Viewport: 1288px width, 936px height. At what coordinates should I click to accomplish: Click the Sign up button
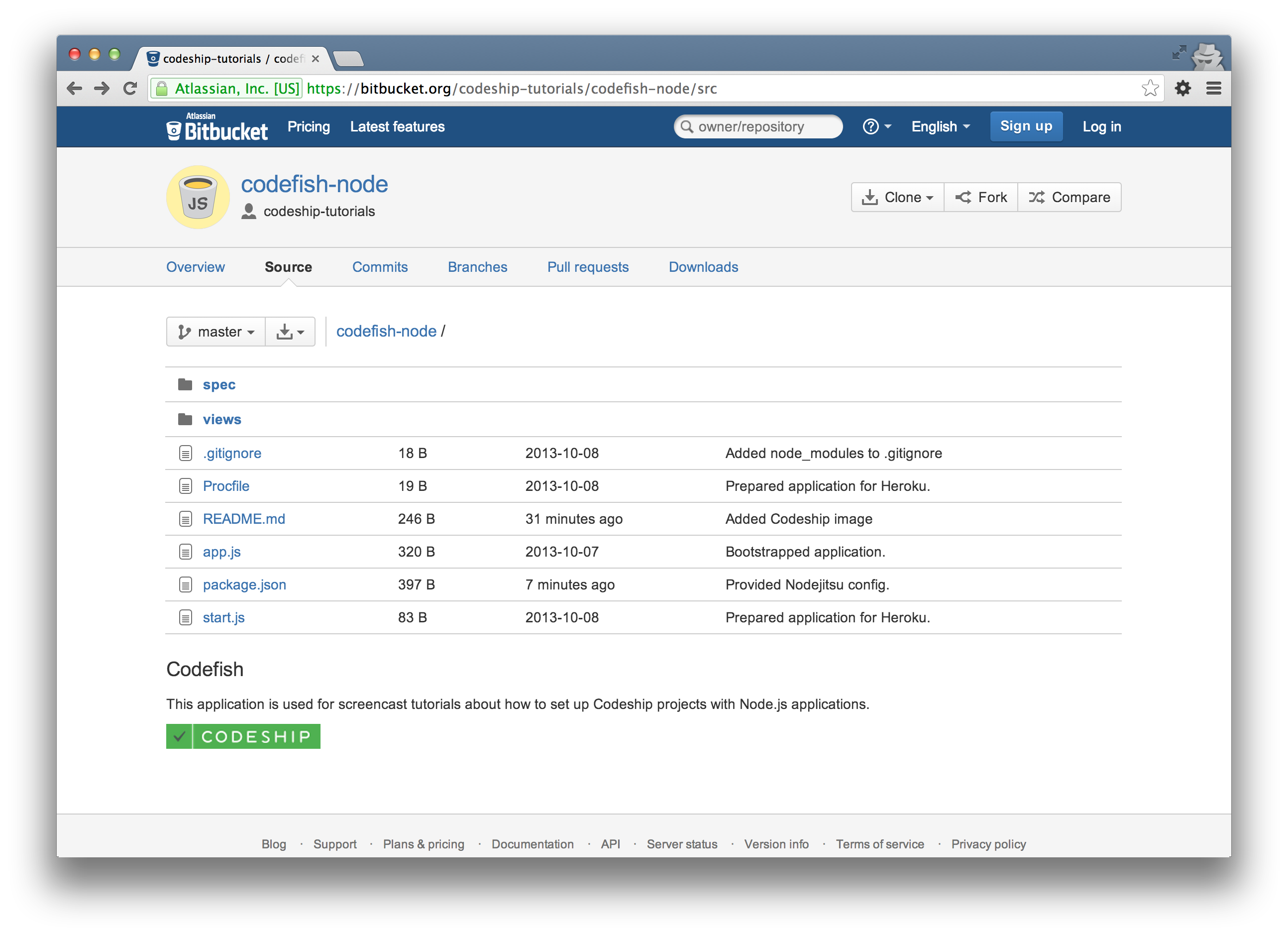coord(1026,126)
